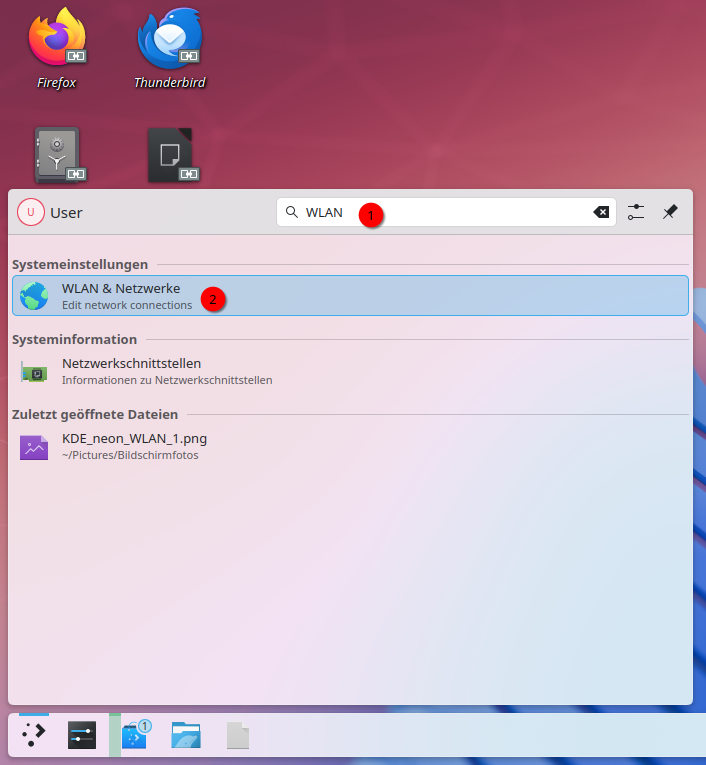Launch Thunderbird desktop shortcut
This screenshot has width=706, height=765.
(x=169, y=41)
